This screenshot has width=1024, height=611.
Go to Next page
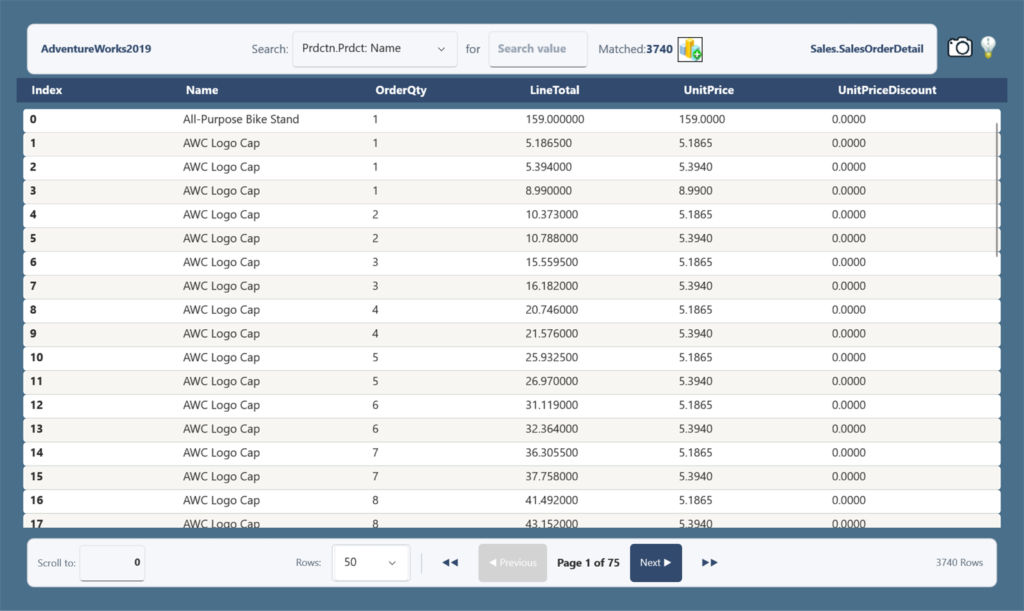tap(656, 563)
